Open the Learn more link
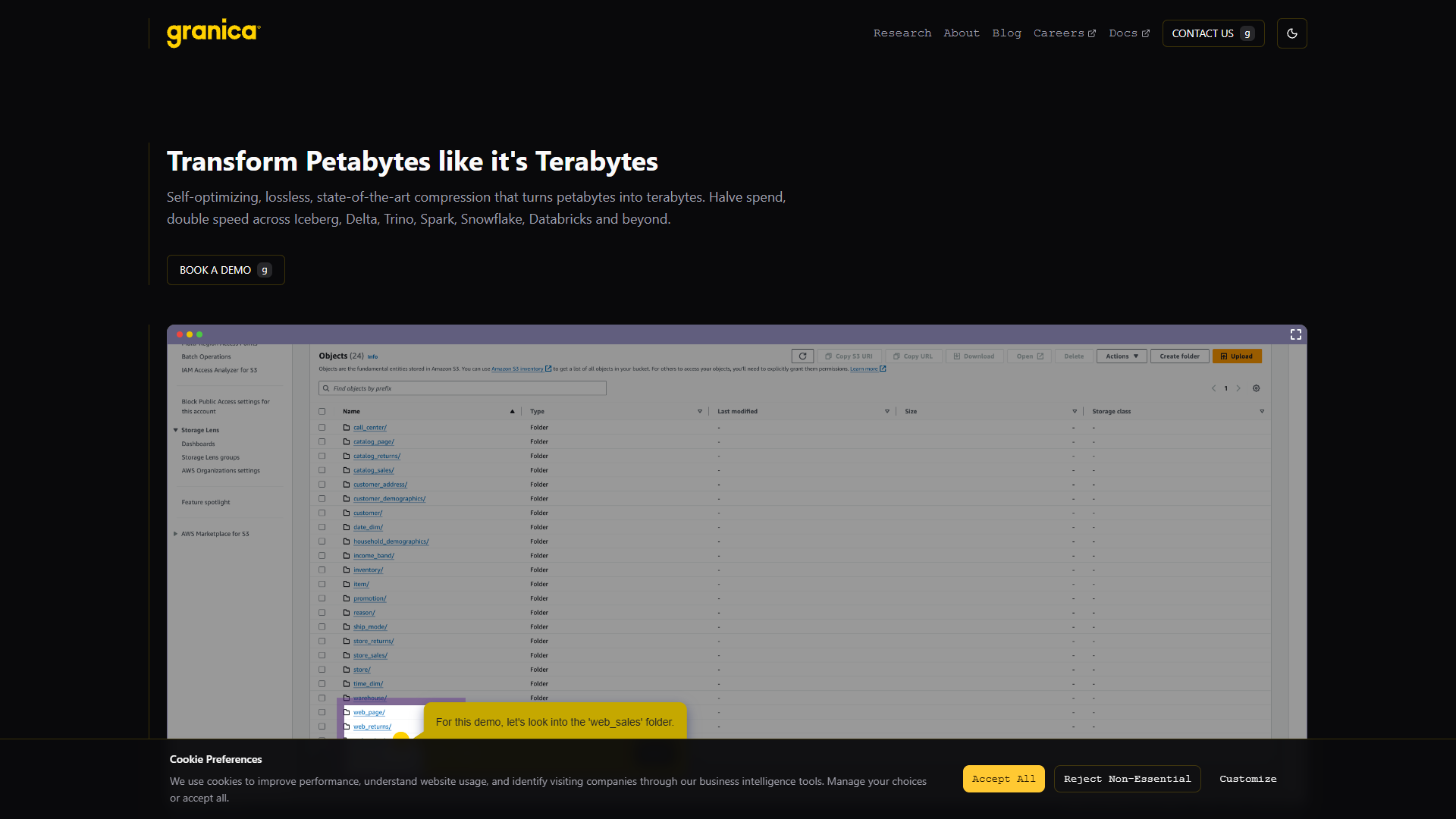The image size is (1456, 819). click(868, 369)
